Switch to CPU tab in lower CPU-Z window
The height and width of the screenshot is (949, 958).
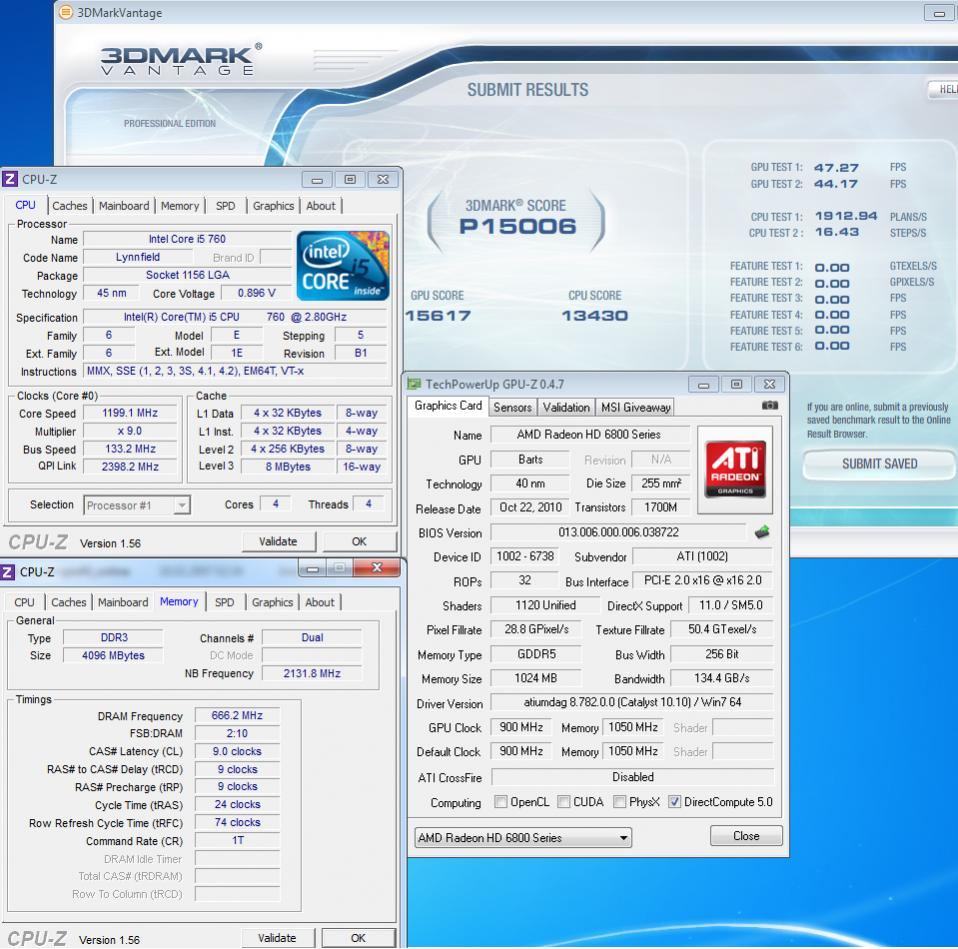24,603
